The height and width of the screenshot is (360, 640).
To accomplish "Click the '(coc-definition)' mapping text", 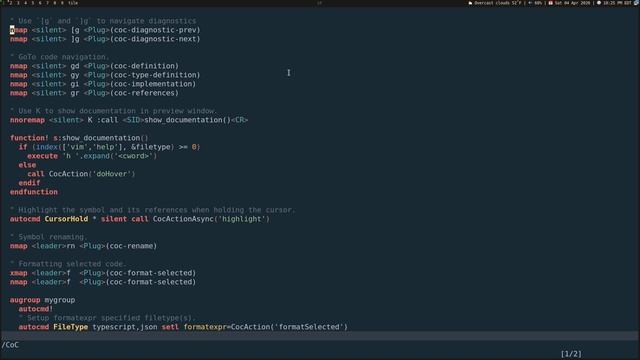I will (x=144, y=66).
